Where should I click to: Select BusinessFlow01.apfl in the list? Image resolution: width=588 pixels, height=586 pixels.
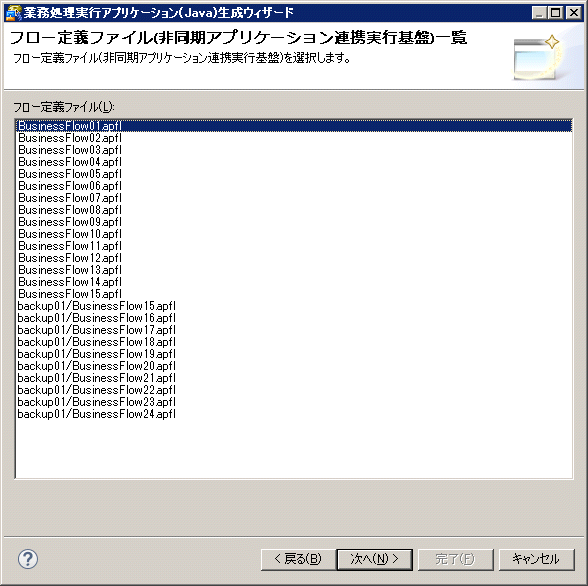[294, 126]
